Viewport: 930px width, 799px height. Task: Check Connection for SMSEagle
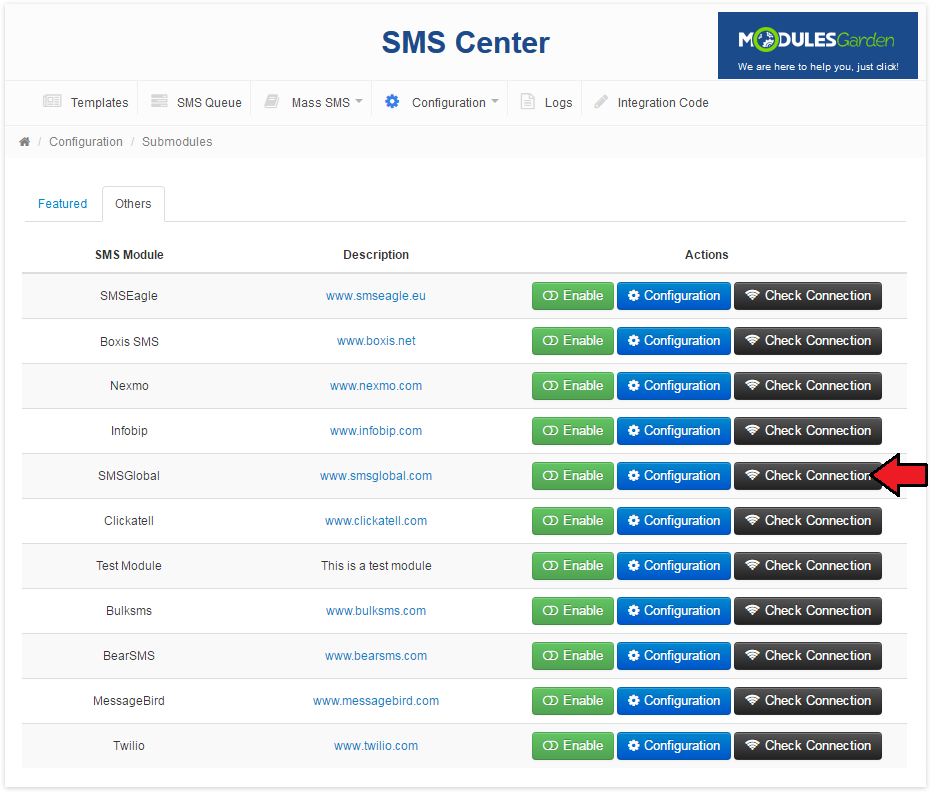click(808, 296)
